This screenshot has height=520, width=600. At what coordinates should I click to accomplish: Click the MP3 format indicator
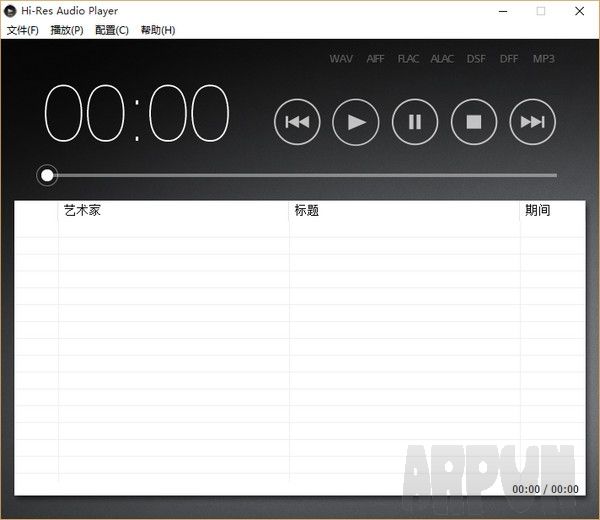click(544, 59)
